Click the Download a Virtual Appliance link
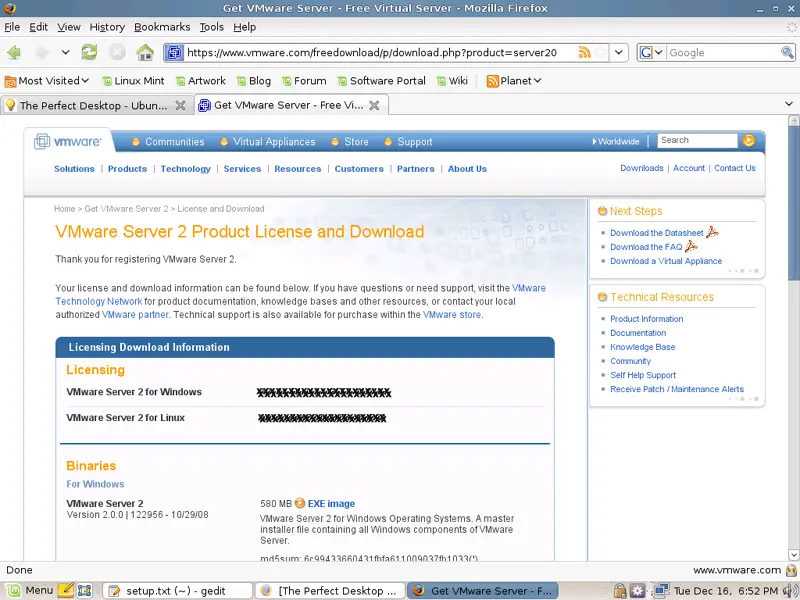800x600 pixels. click(666, 261)
